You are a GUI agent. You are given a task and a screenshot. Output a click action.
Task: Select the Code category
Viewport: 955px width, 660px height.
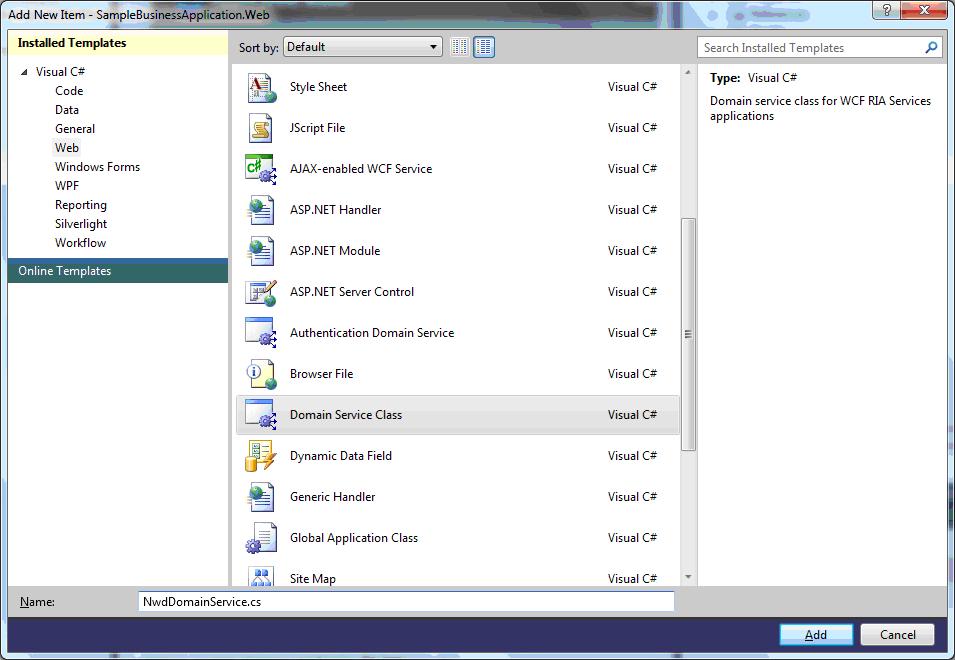(x=69, y=91)
